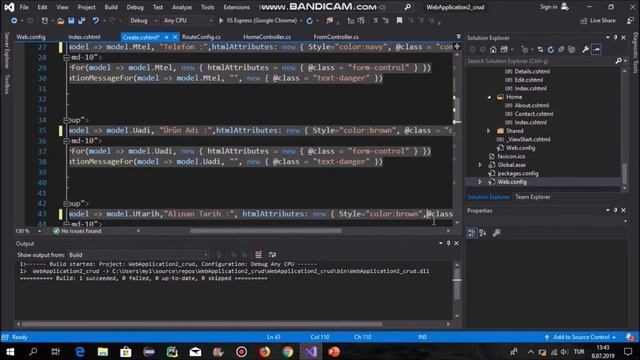Open the Debug menu
Viewport: 640px width, 360px height.
tap(135, 7)
